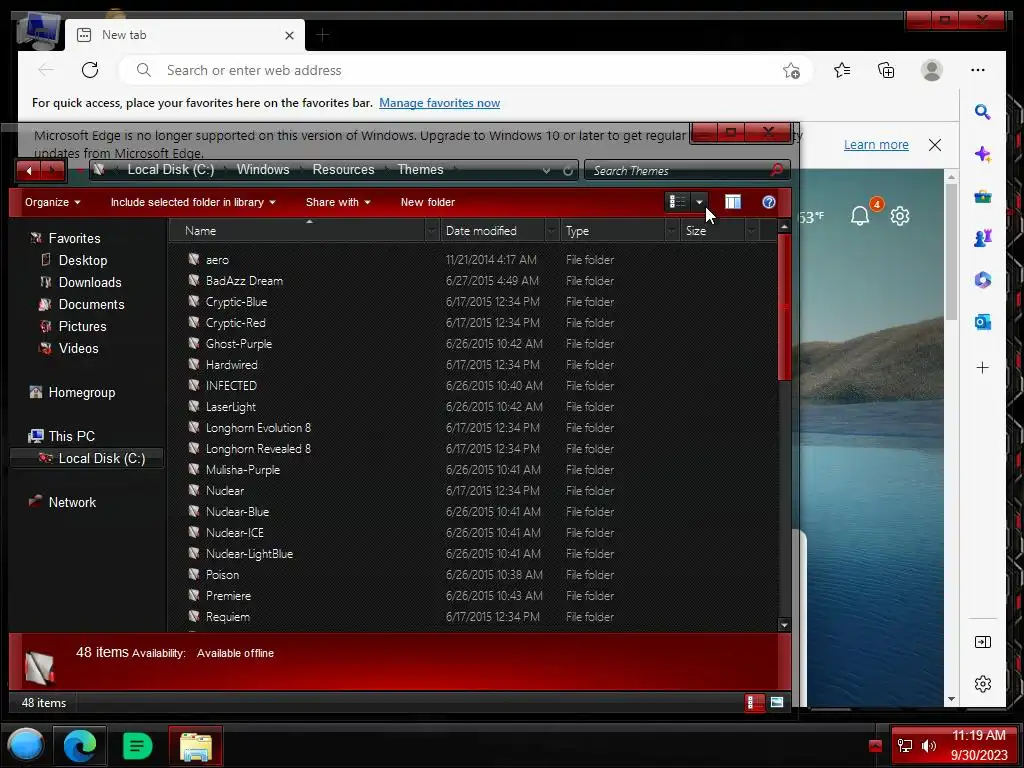
Task: Open page settings gear on new tab page
Action: (x=900, y=216)
